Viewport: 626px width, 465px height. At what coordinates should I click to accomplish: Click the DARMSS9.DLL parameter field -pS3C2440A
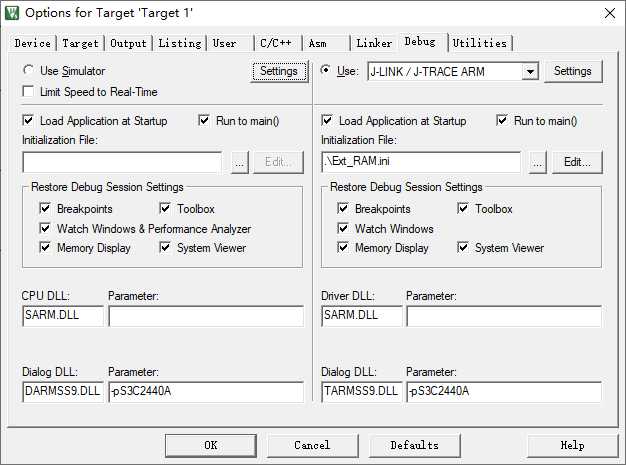pos(206,392)
